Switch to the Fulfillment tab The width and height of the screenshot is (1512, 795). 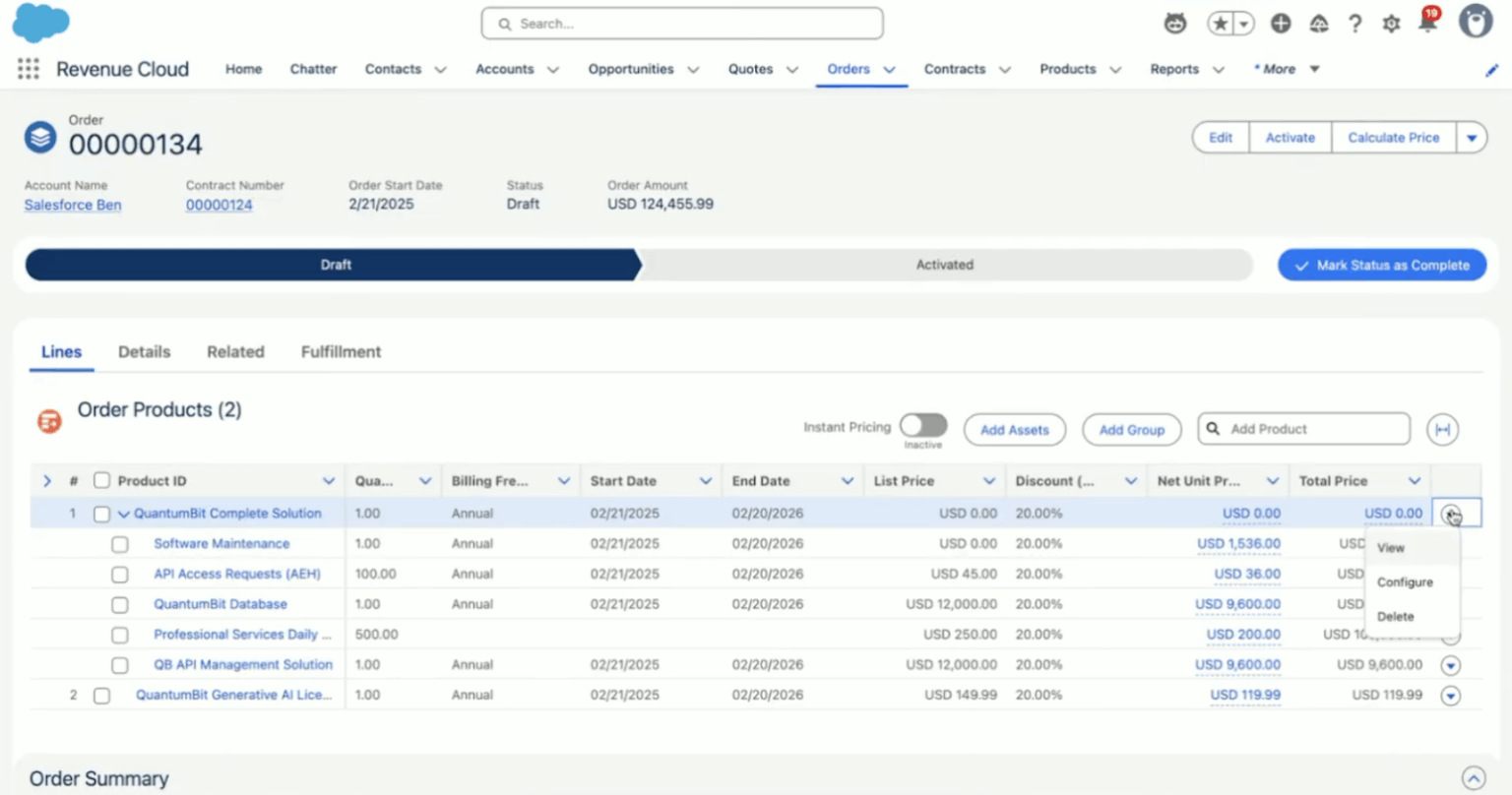pos(341,352)
